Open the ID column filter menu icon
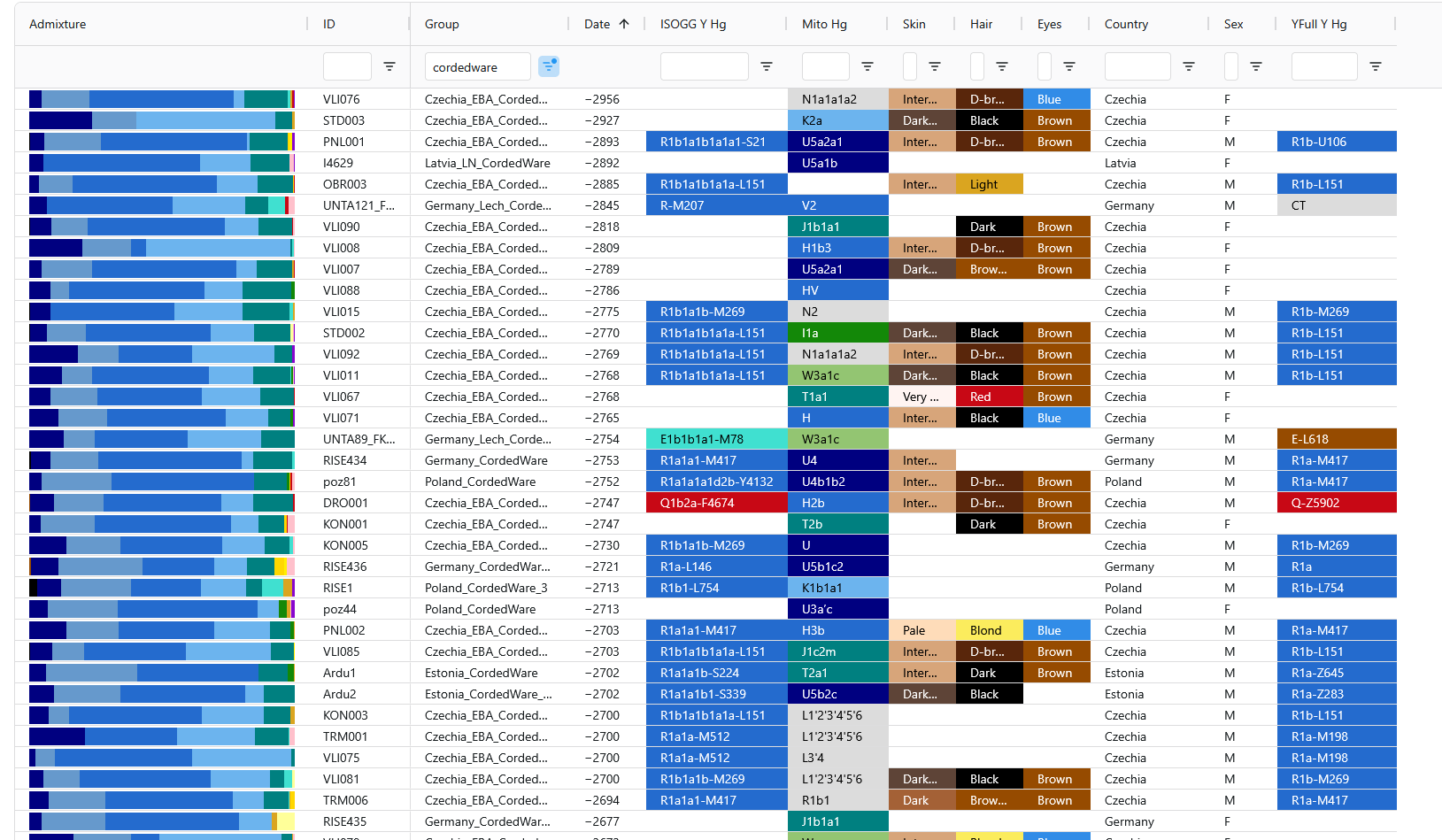The width and height of the screenshot is (1442, 840). (389, 66)
